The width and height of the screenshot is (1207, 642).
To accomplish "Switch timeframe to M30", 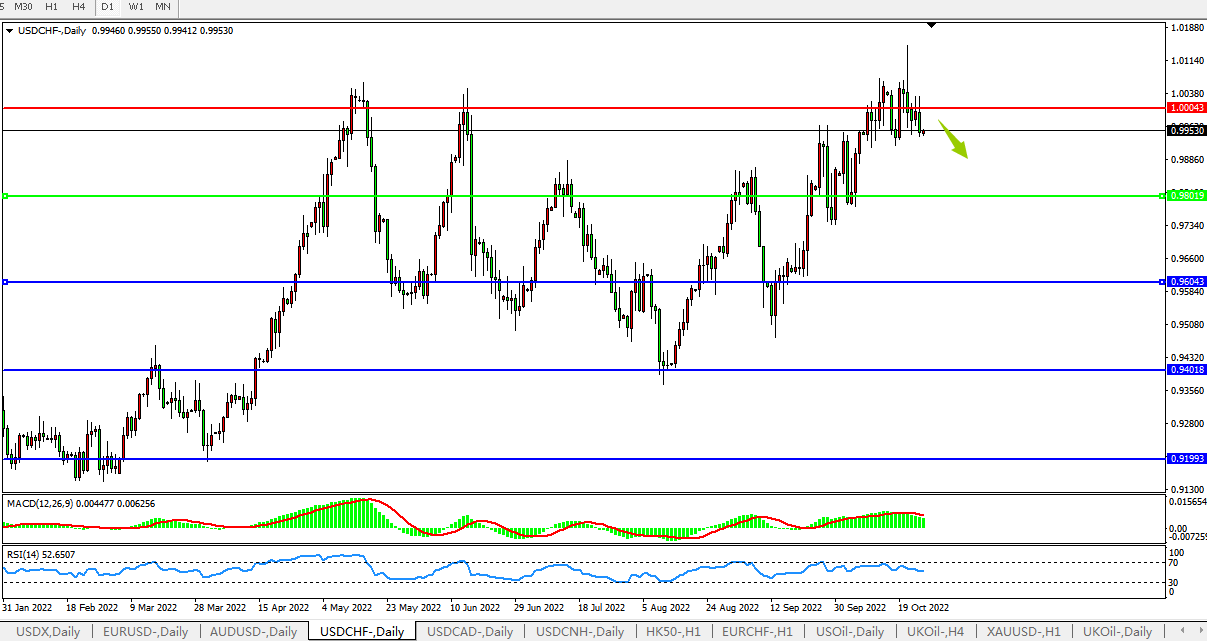I will point(23,7).
